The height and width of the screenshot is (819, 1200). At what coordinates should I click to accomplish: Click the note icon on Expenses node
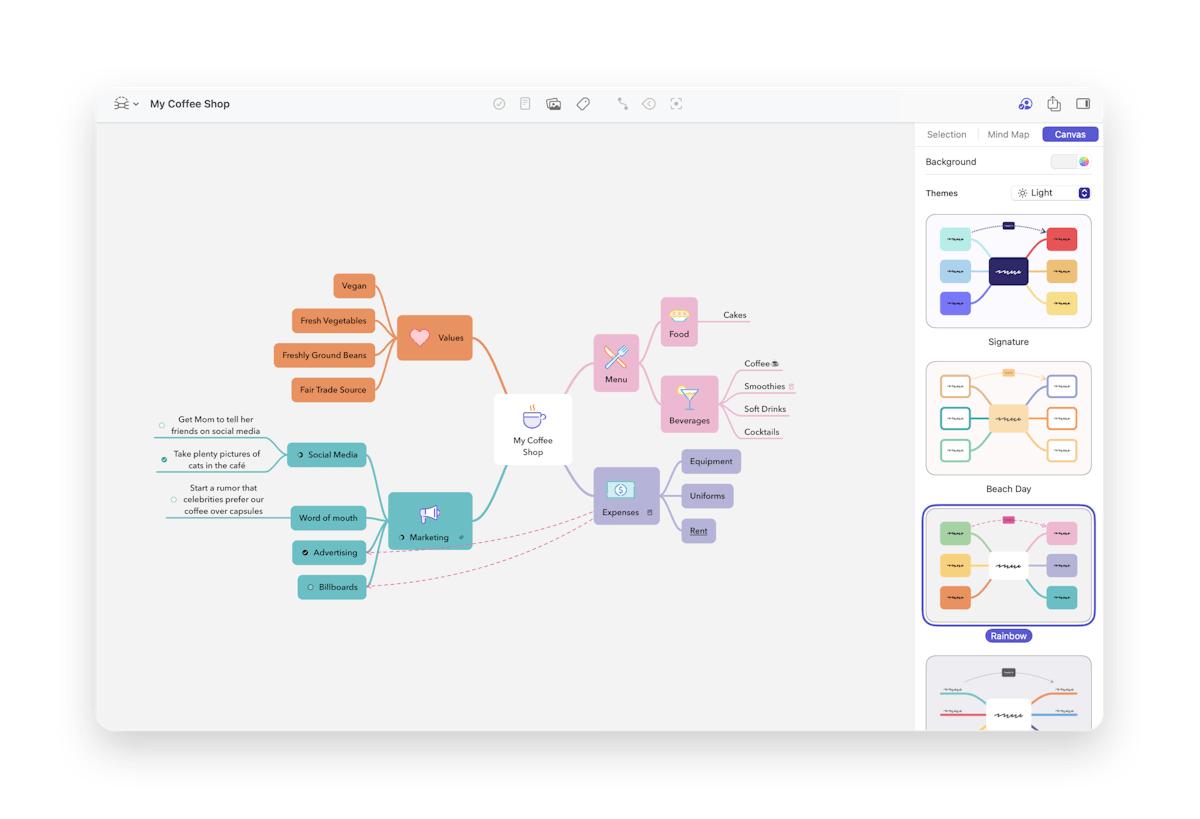[650, 513]
